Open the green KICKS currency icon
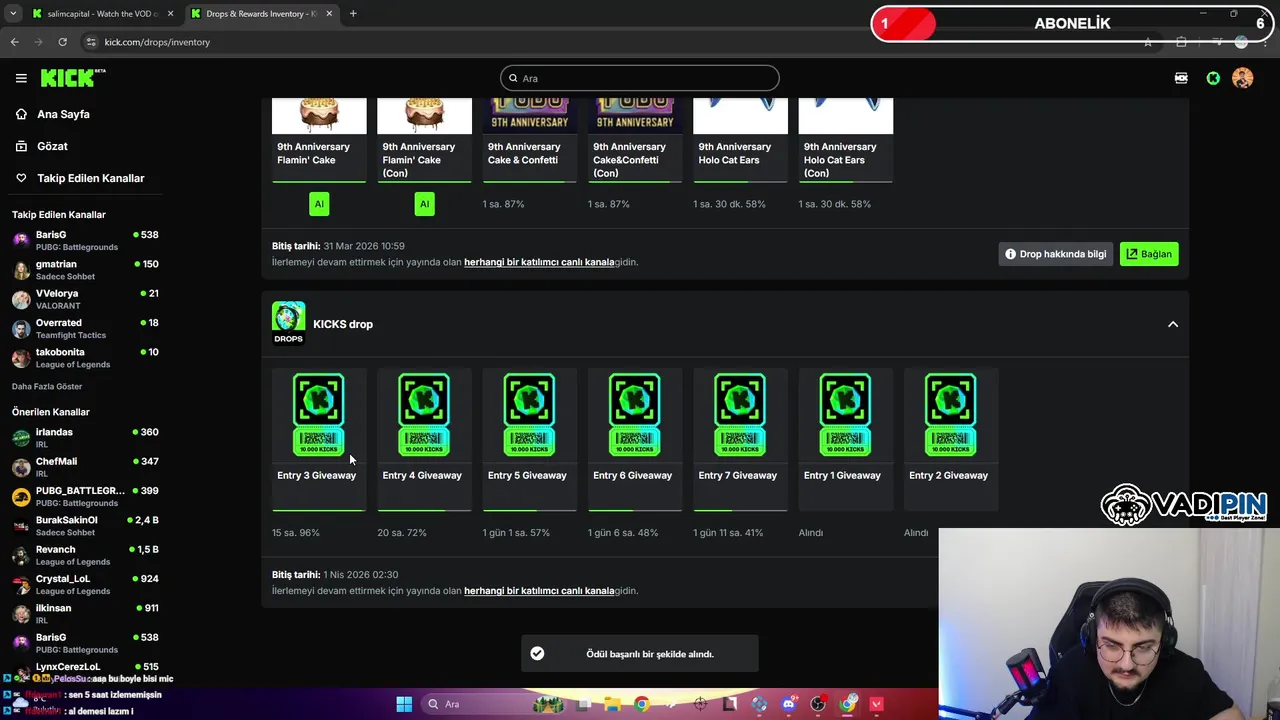Viewport: 1280px width, 720px height. [1213, 78]
